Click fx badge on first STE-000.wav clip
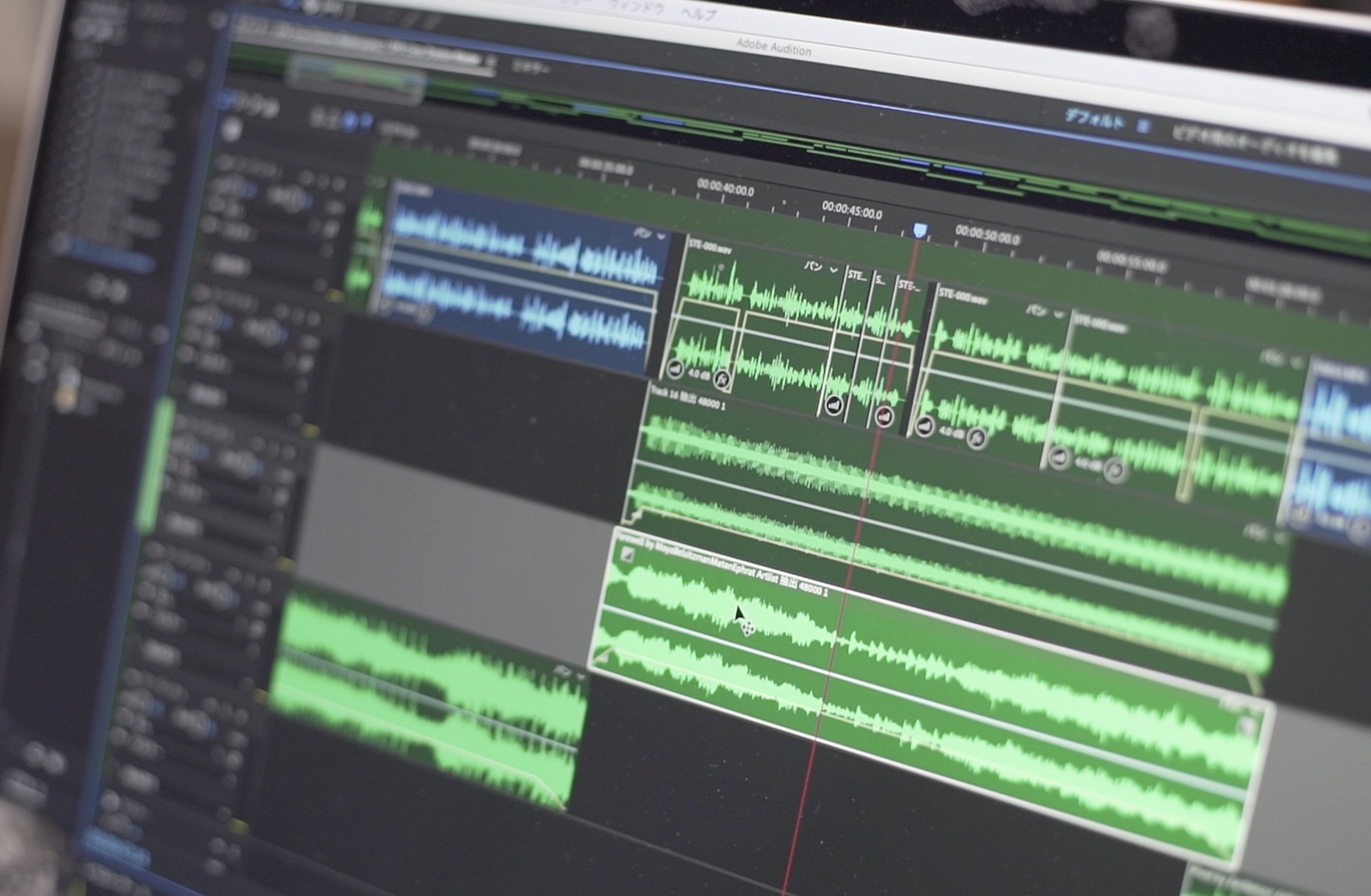The height and width of the screenshot is (896, 1371). (x=721, y=378)
